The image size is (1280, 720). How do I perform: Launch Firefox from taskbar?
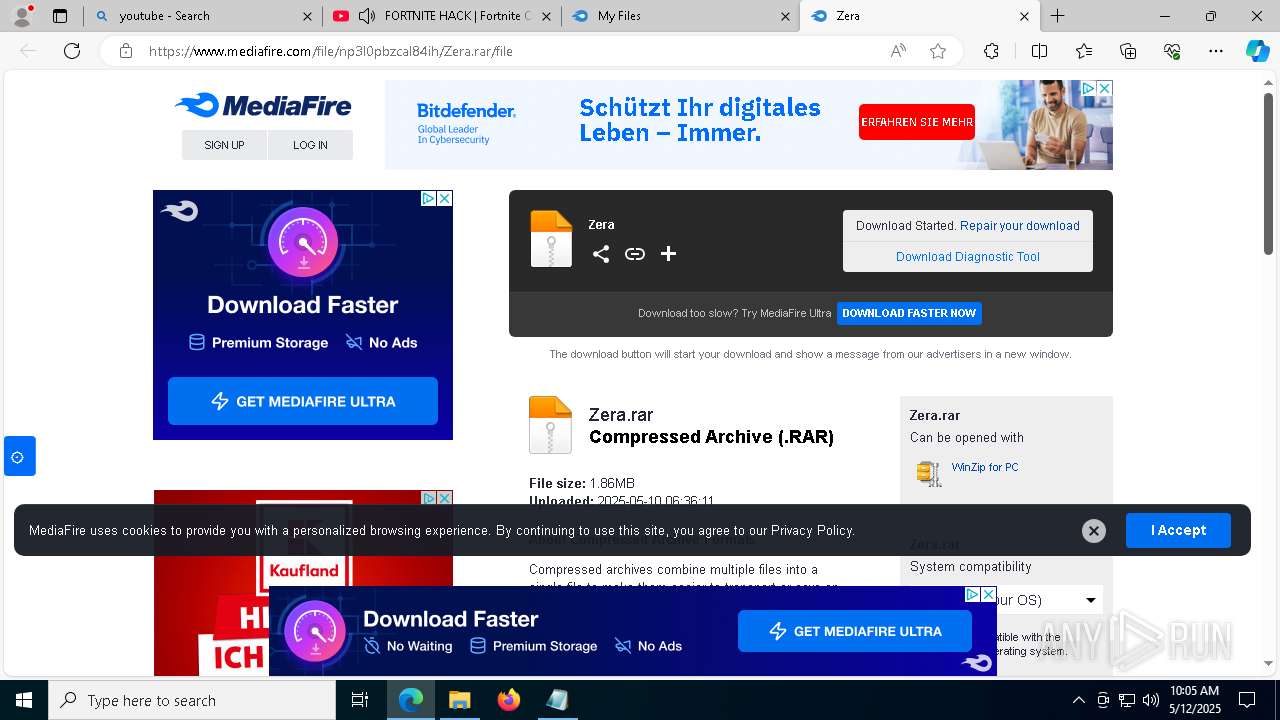[x=509, y=700]
